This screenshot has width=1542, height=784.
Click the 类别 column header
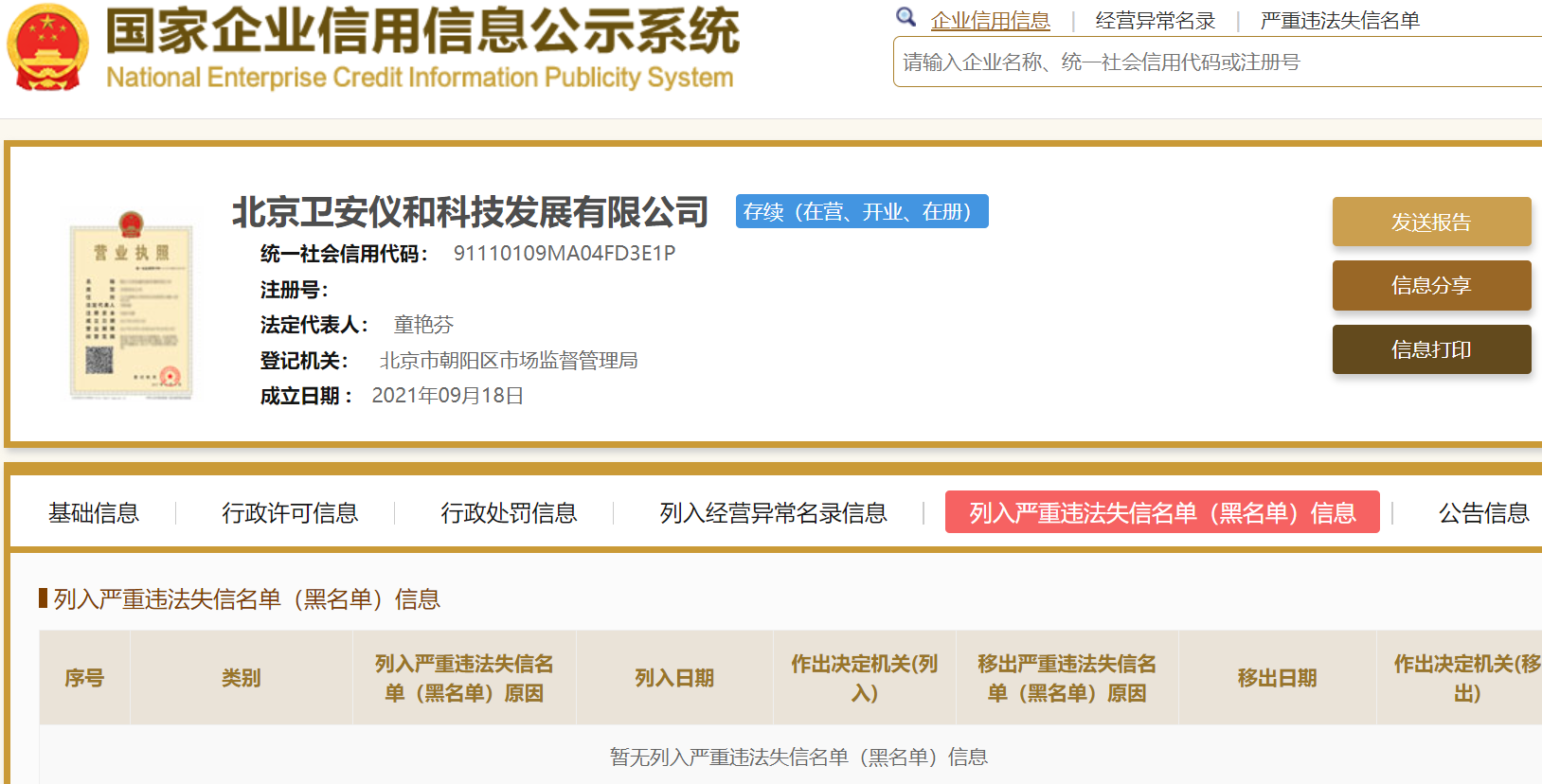pos(242,678)
